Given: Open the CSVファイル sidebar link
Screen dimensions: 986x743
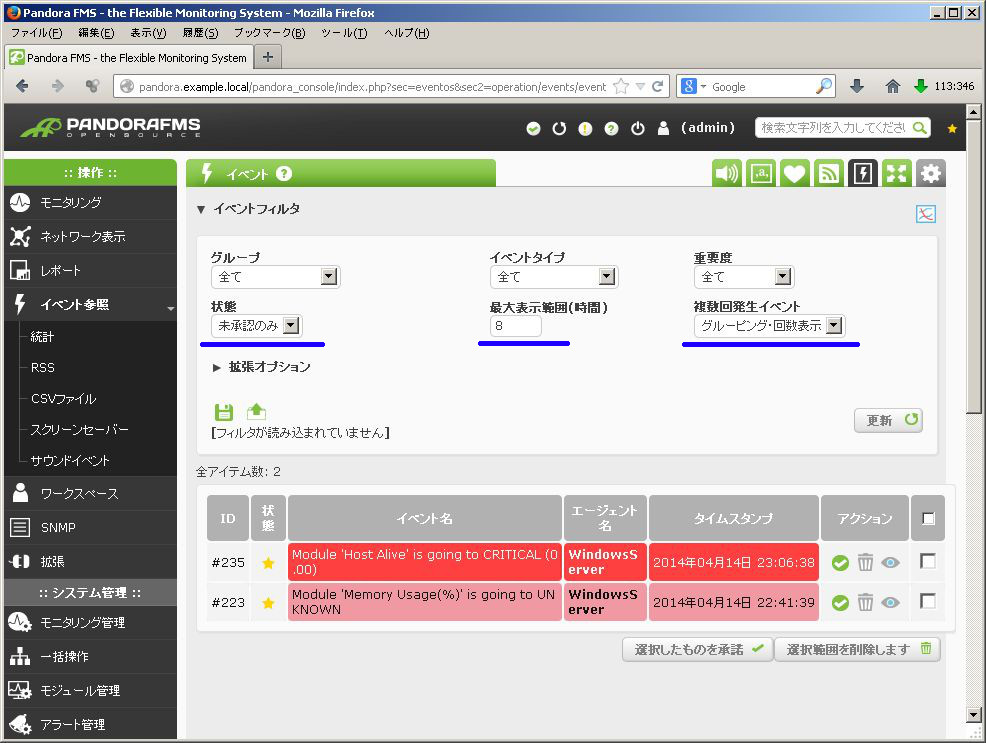Looking at the screenshot, I should 64,399.
